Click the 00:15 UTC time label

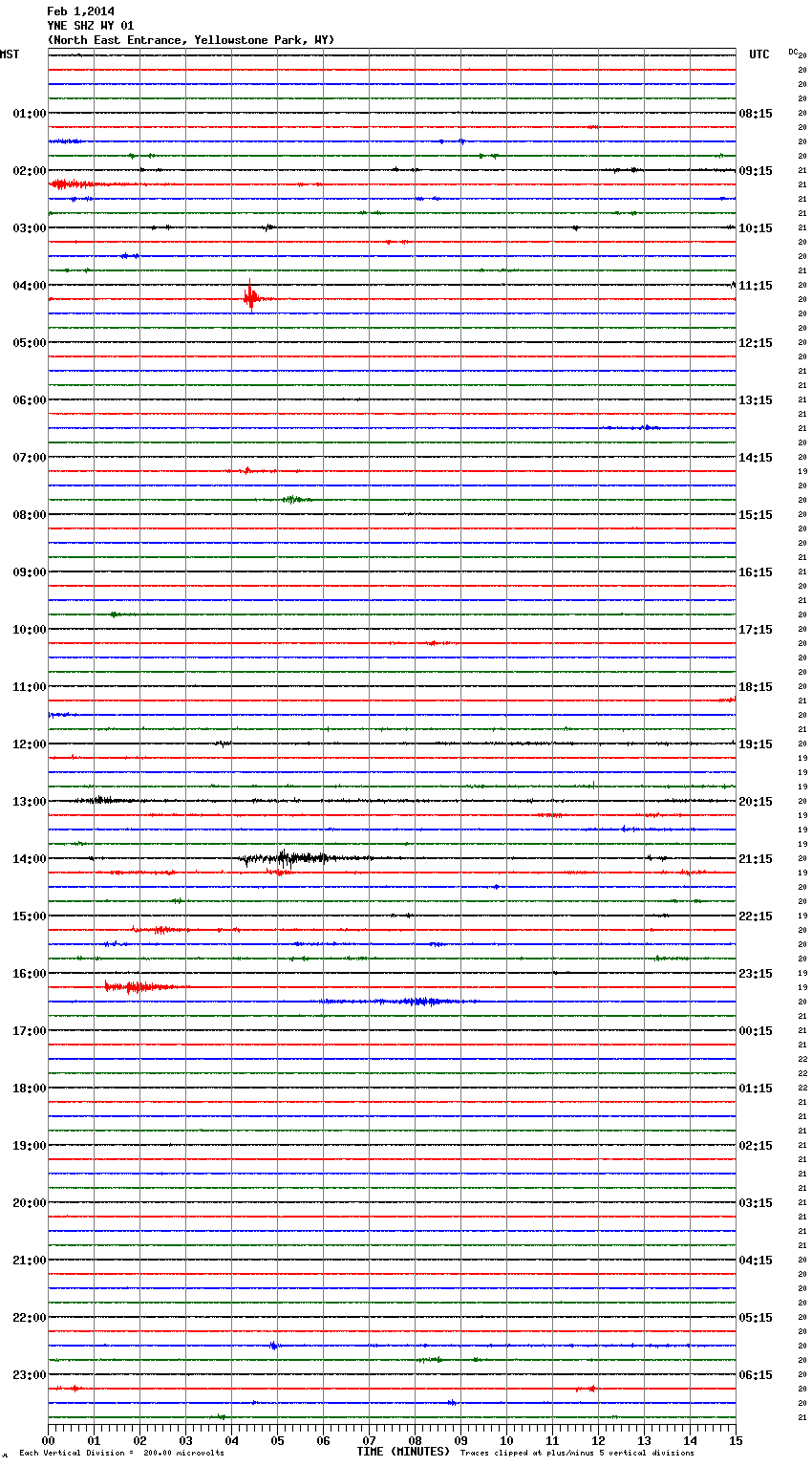coord(756,1031)
